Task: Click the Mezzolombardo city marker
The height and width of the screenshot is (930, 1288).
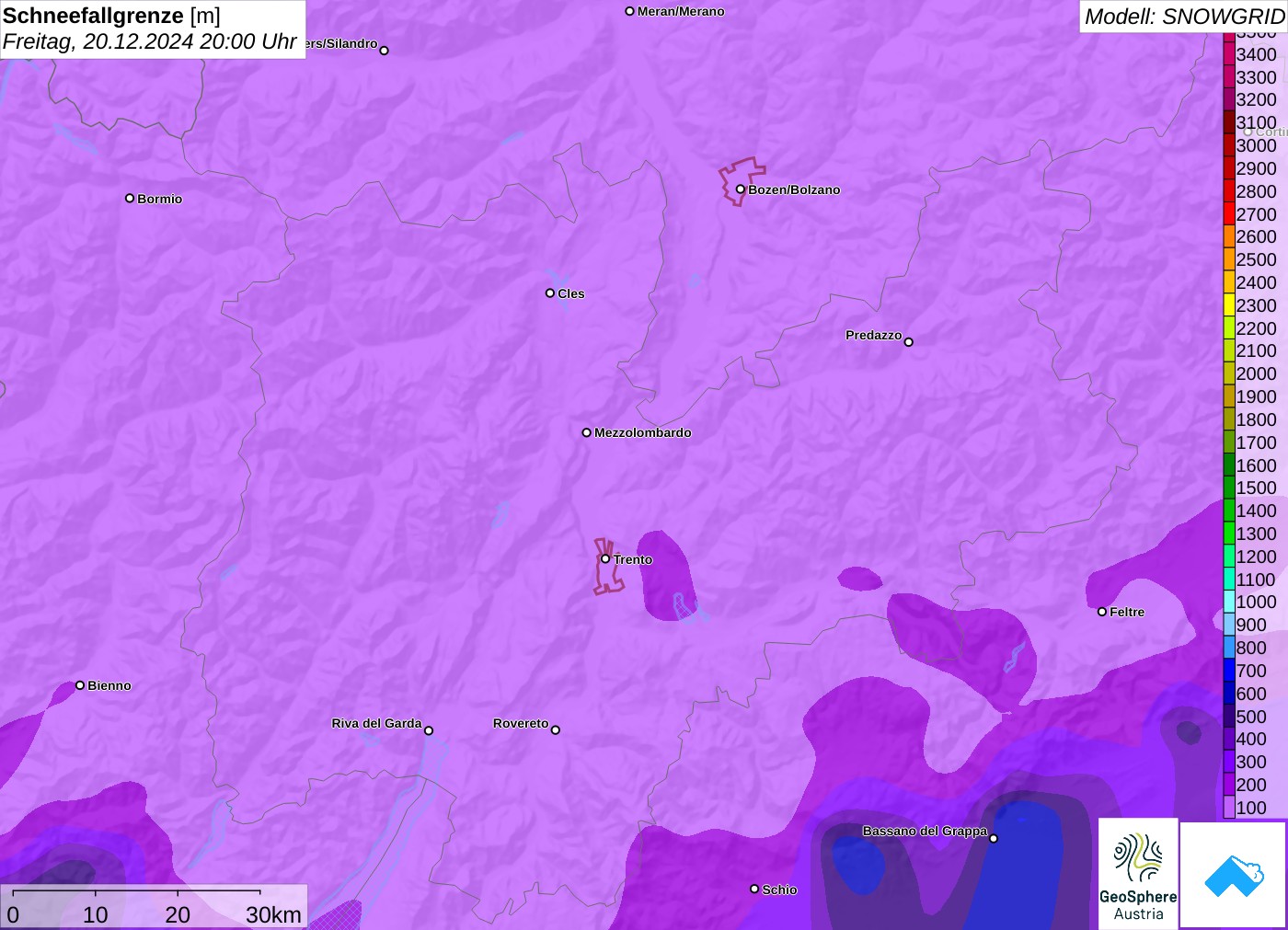Action: (587, 432)
